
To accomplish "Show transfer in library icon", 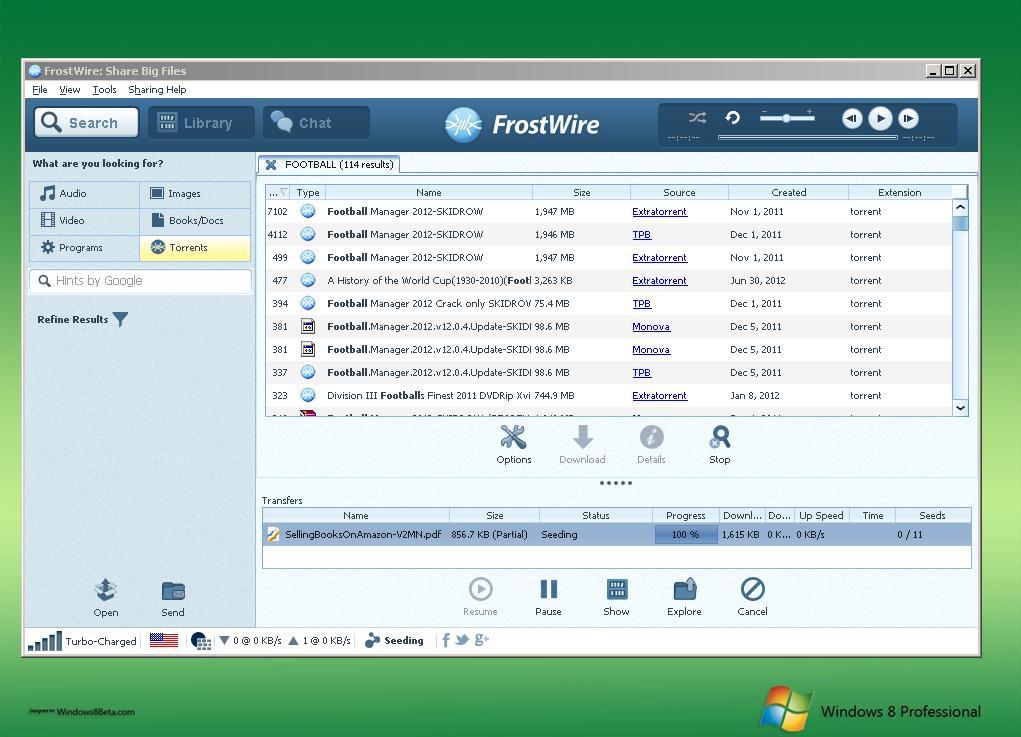I will coord(617,589).
